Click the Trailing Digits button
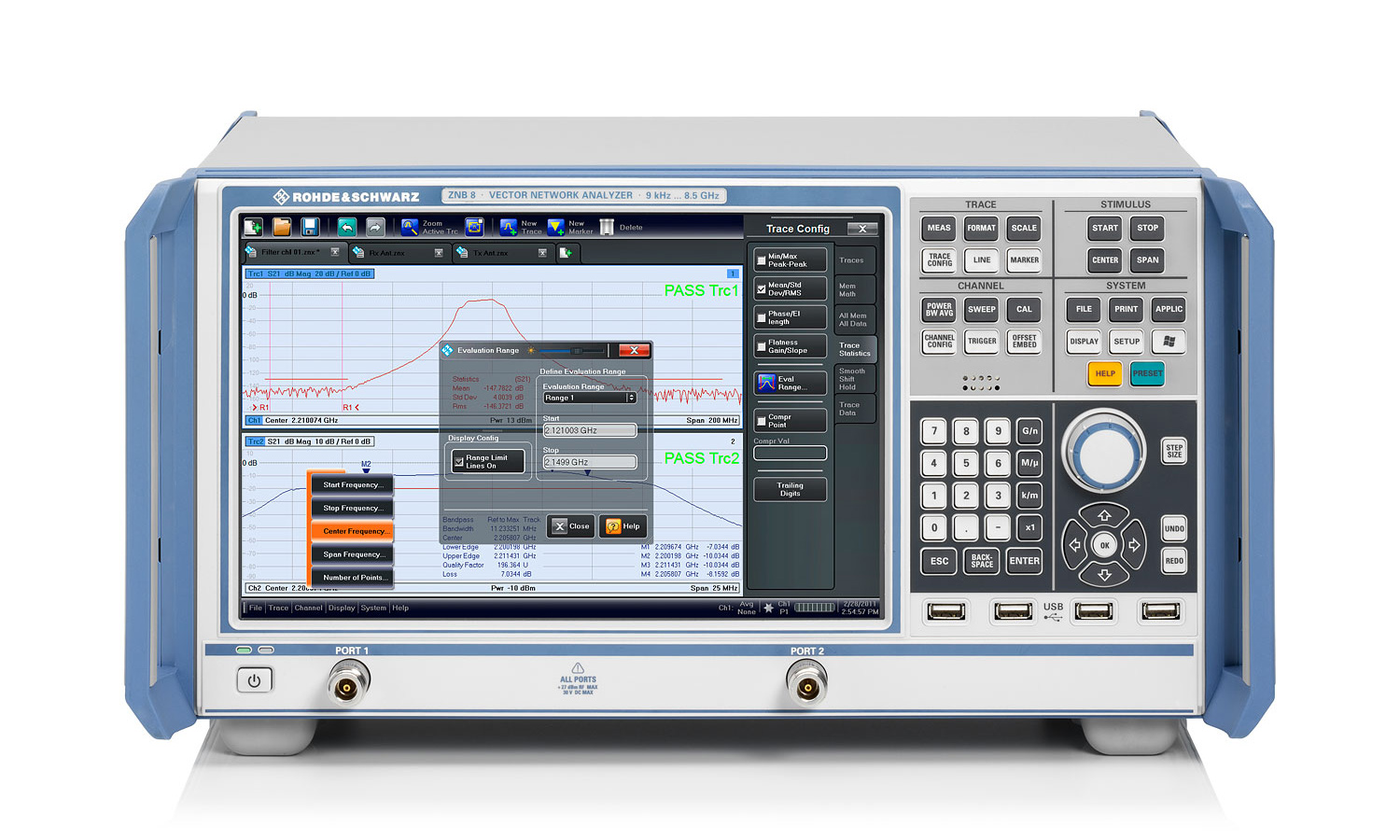This screenshot has height=840, width=1400. point(790,489)
